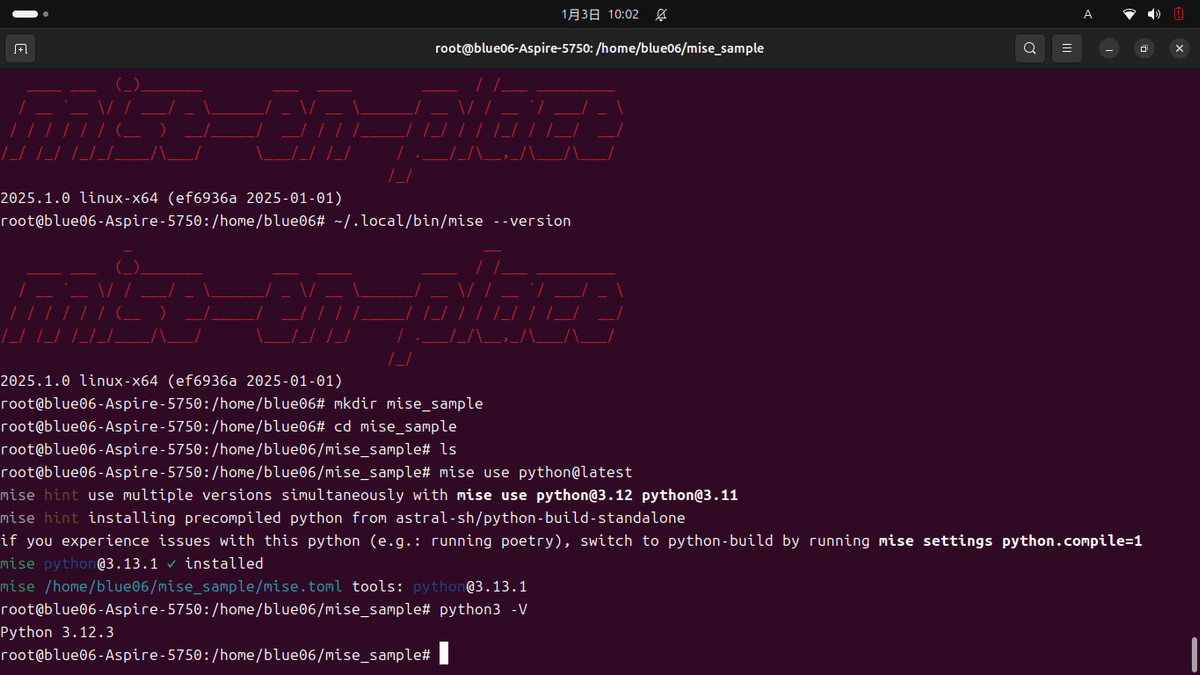Image resolution: width=1200 pixels, height=675 pixels.
Task: Click the Wi-Fi icon in the status area
Action: pos(1129,14)
